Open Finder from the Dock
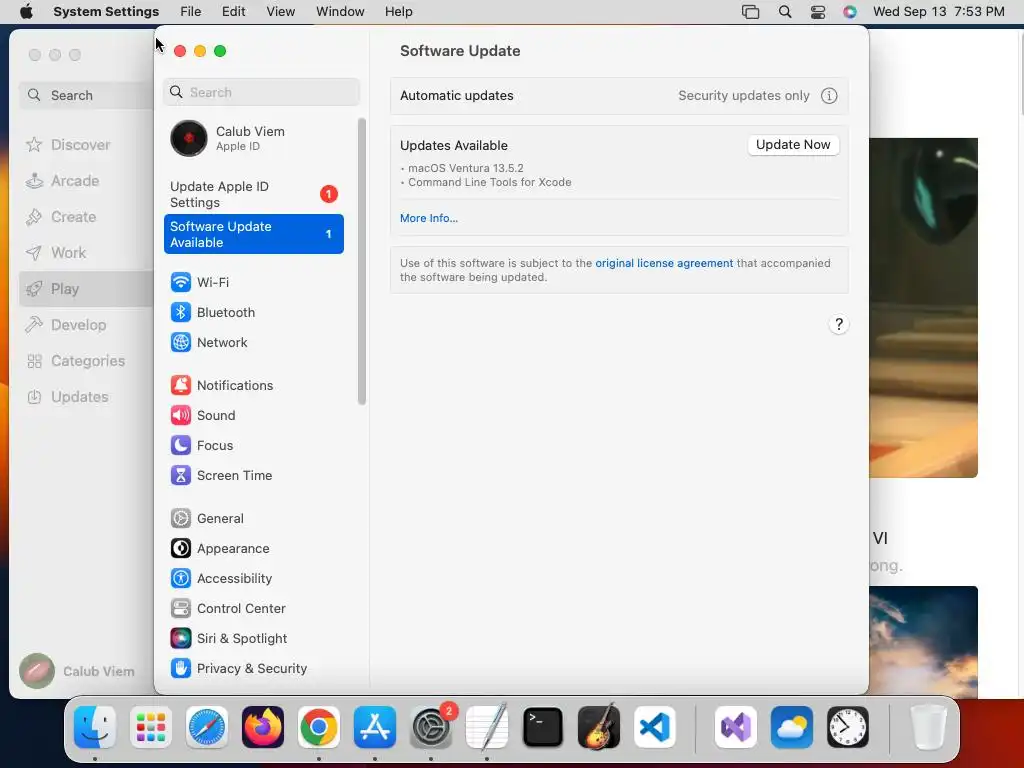1024x768 pixels. (95, 727)
